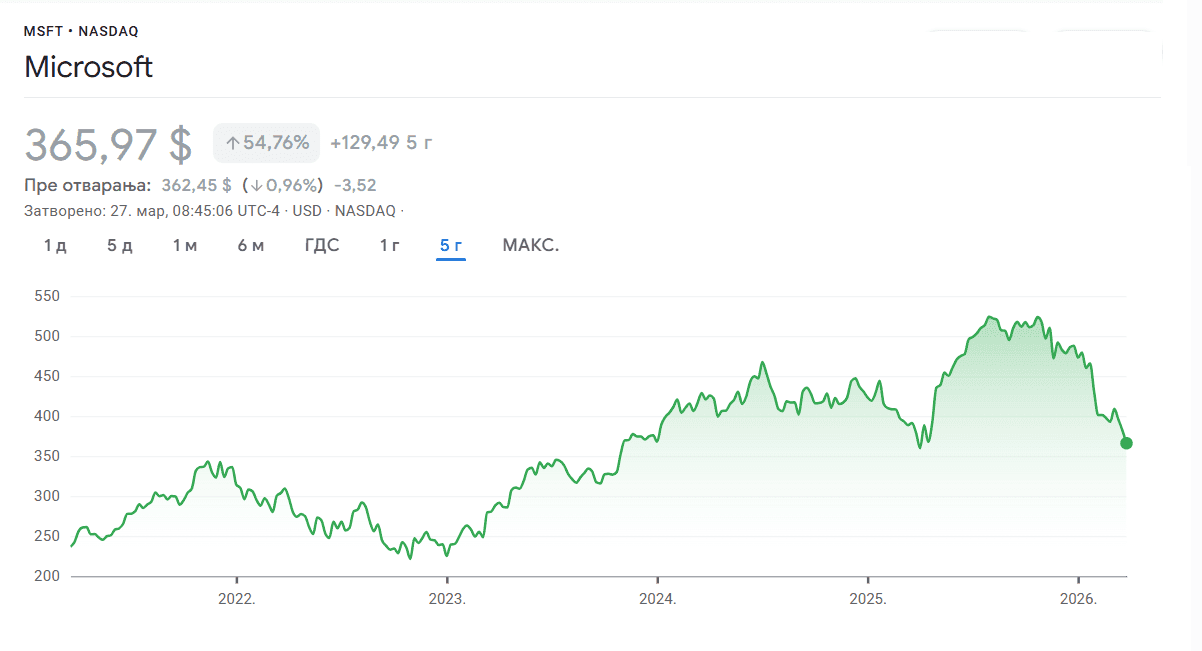The width and height of the screenshot is (1202, 651).
Task: Click the 2026. label on the time axis
Action: pyautogui.click(x=1078, y=600)
